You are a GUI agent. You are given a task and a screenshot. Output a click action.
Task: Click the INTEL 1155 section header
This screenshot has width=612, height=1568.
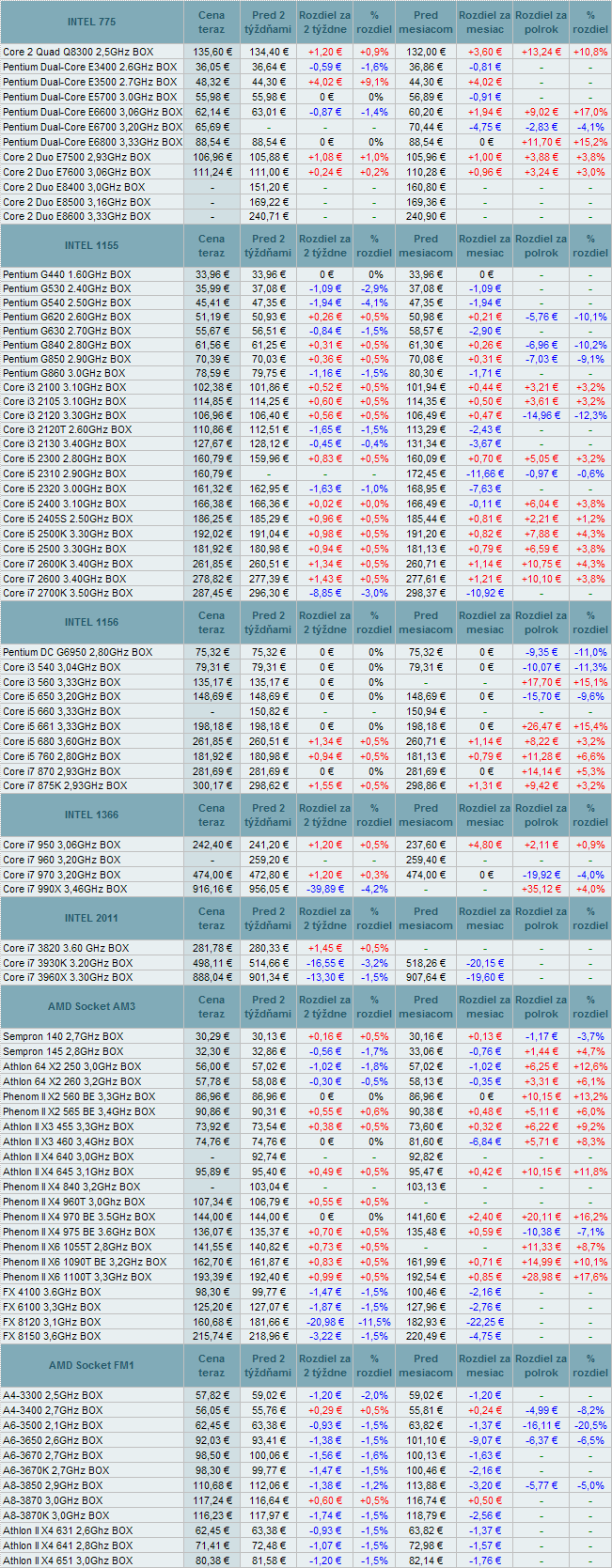(92, 245)
